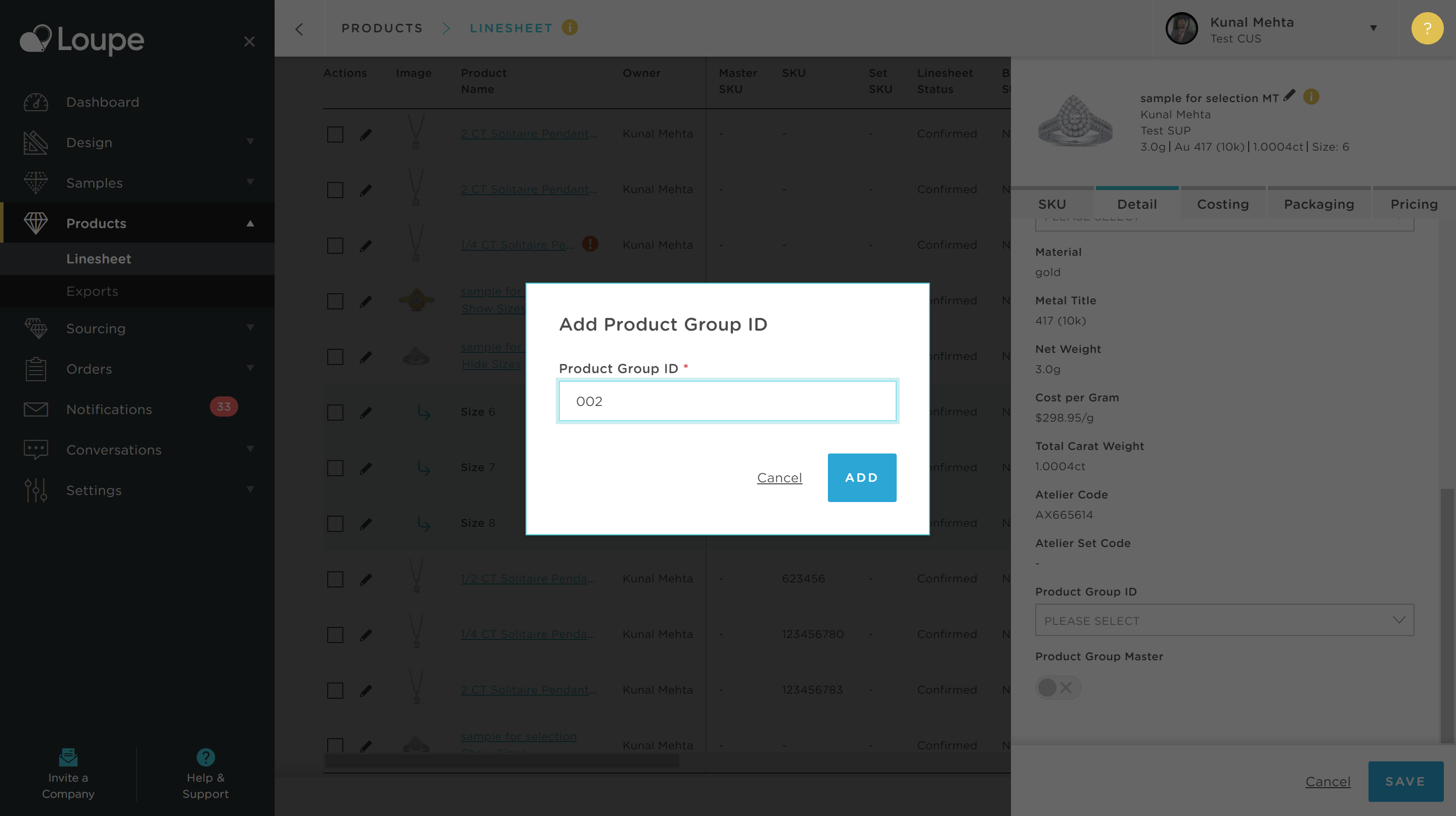Click the Settings sliders icon
1456x816 pixels.
(x=35, y=490)
